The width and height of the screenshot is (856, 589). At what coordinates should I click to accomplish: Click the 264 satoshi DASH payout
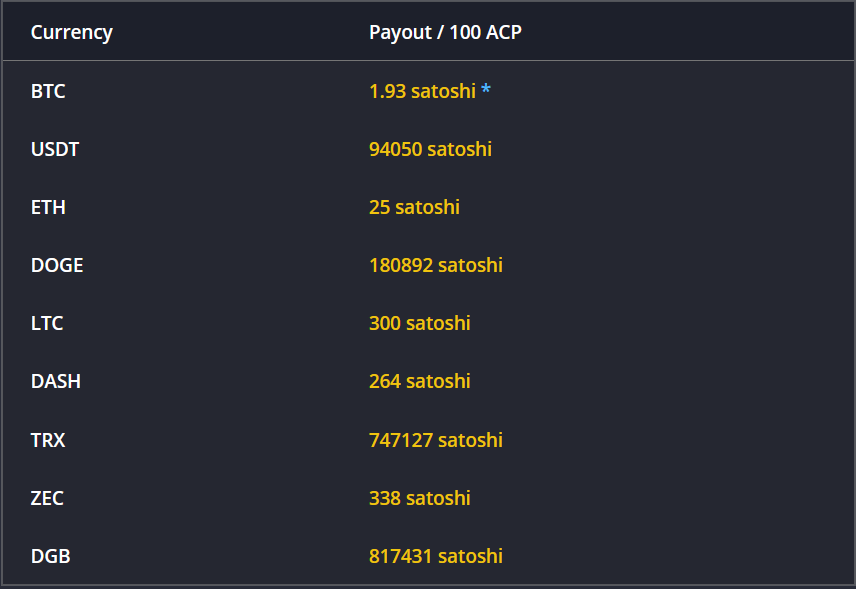click(x=420, y=381)
